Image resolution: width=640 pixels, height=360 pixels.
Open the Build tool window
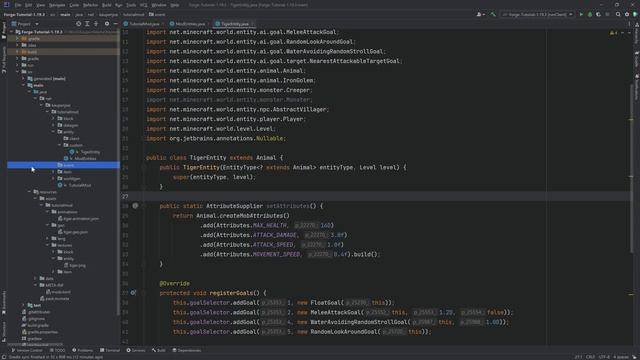[x=159, y=350]
